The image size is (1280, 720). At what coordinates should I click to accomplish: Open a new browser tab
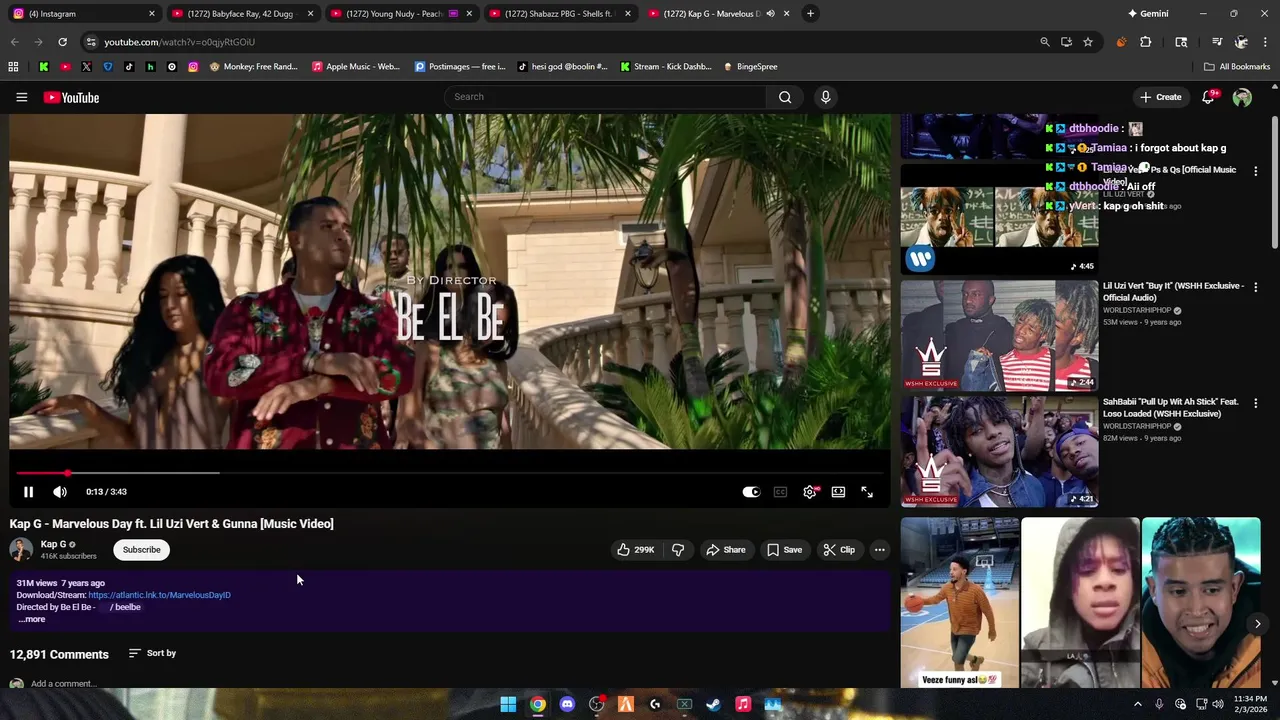tap(810, 14)
